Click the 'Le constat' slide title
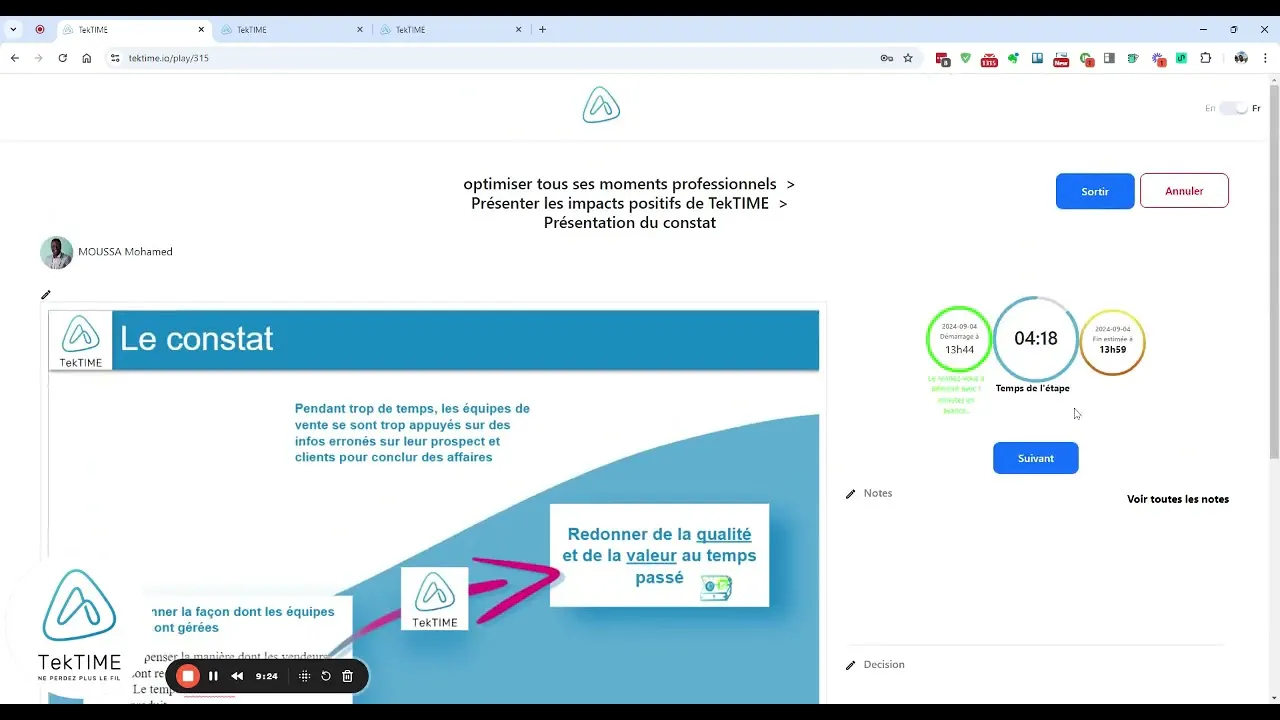This screenshot has height=720, width=1280. pos(196,339)
